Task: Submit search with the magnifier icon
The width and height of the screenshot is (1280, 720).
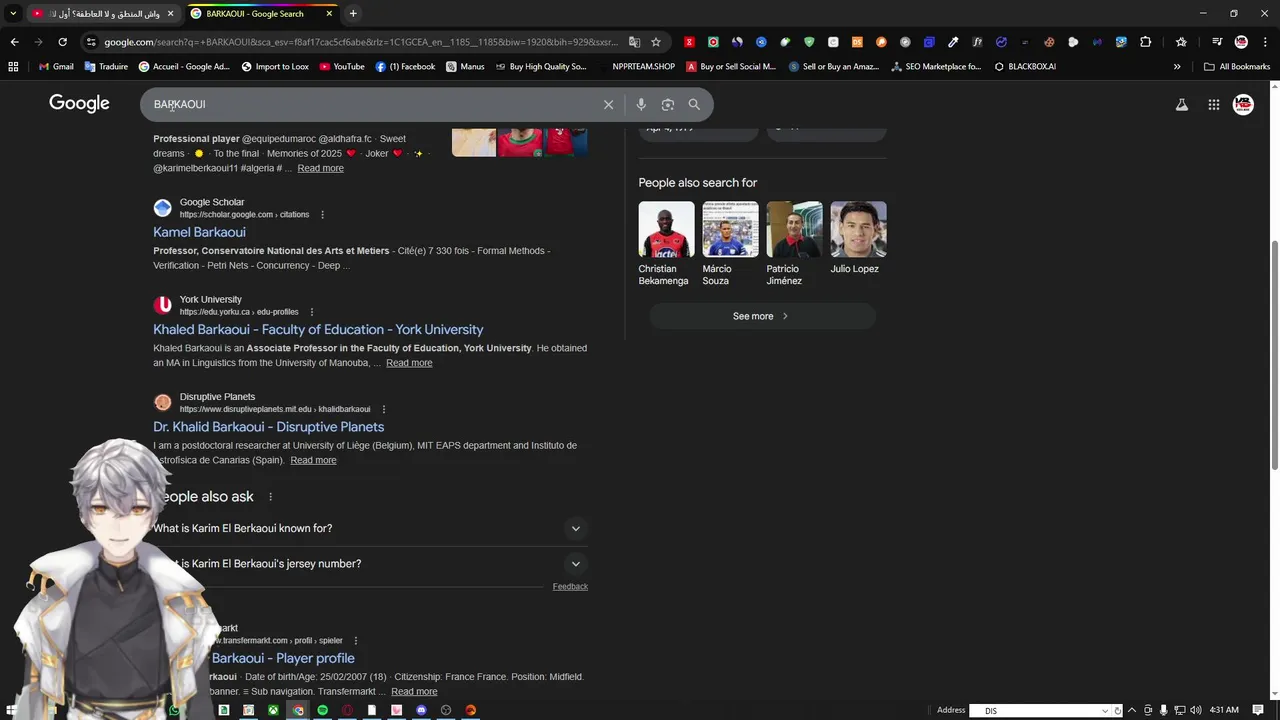Action: [694, 104]
